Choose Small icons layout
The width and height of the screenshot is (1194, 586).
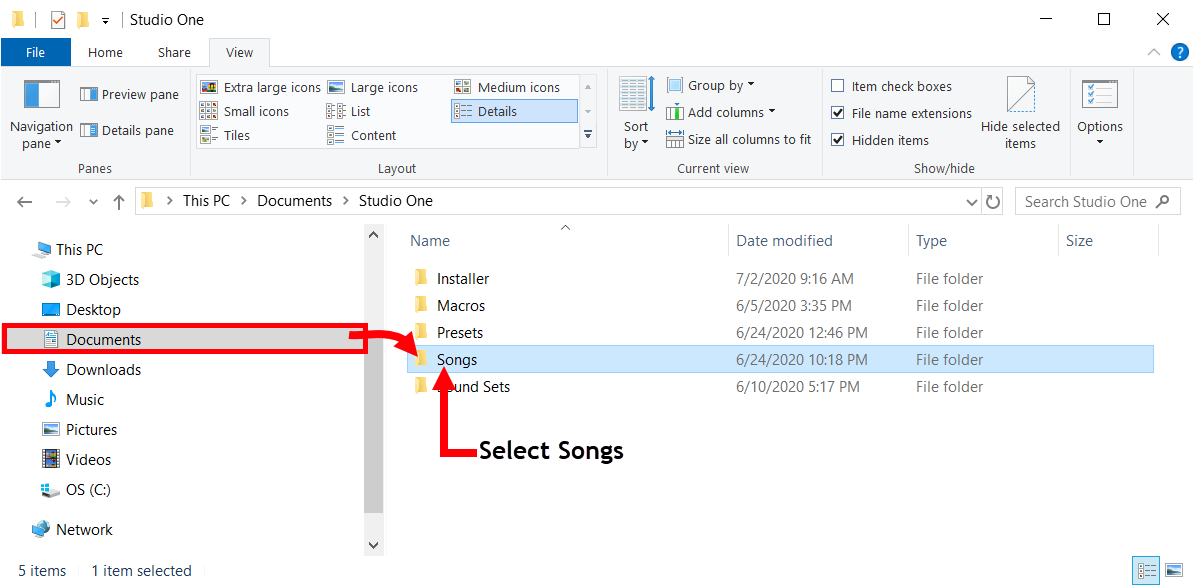244,111
